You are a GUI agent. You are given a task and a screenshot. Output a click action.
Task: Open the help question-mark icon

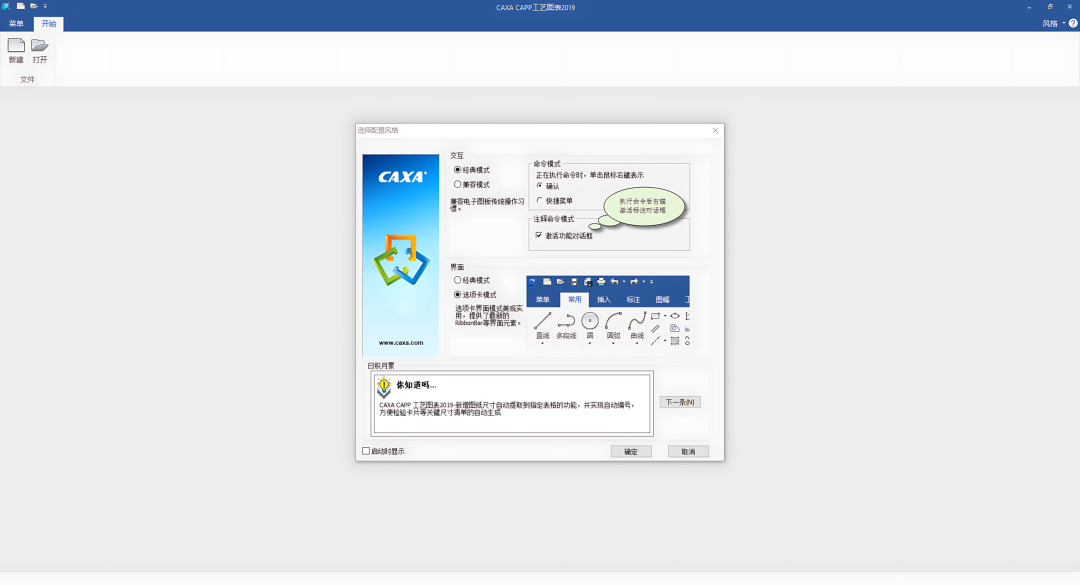point(1072,23)
